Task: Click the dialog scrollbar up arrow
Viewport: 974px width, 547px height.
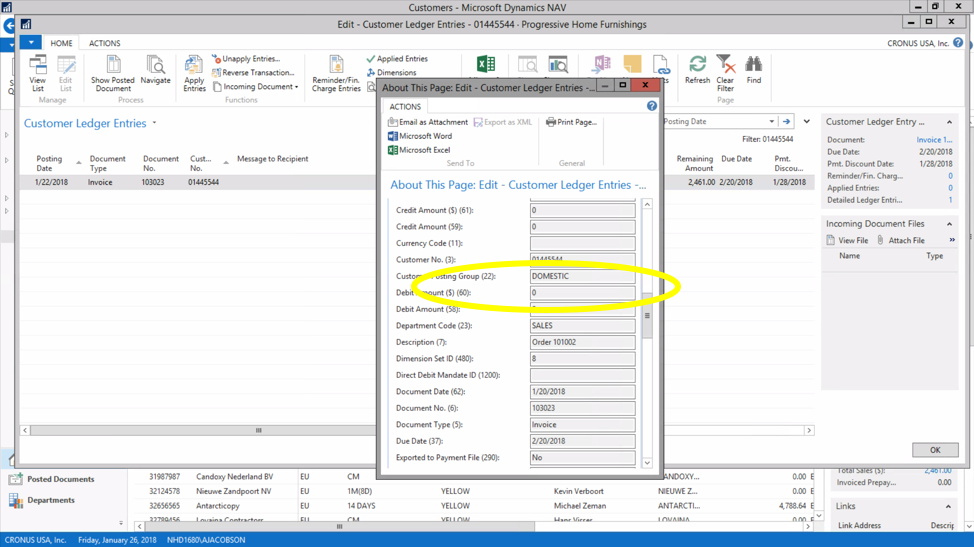Action: (647, 204)
